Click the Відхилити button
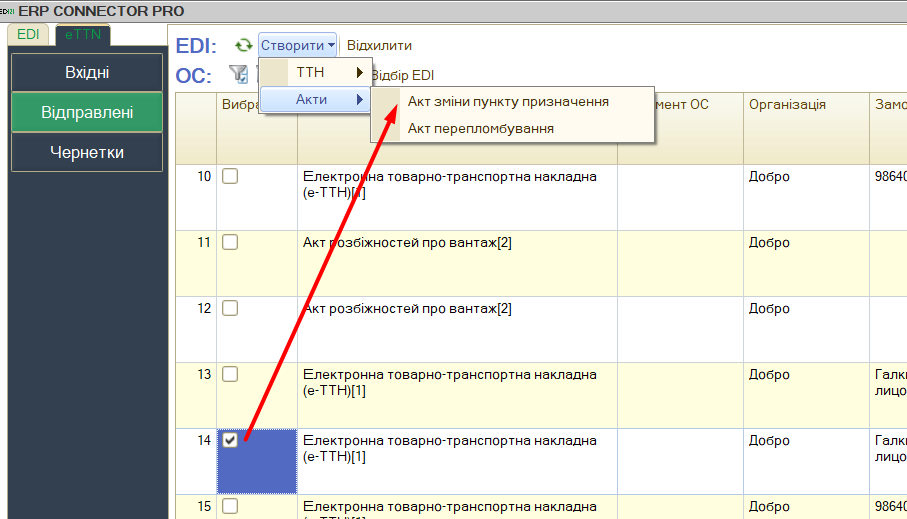 [x=379, y=46]
